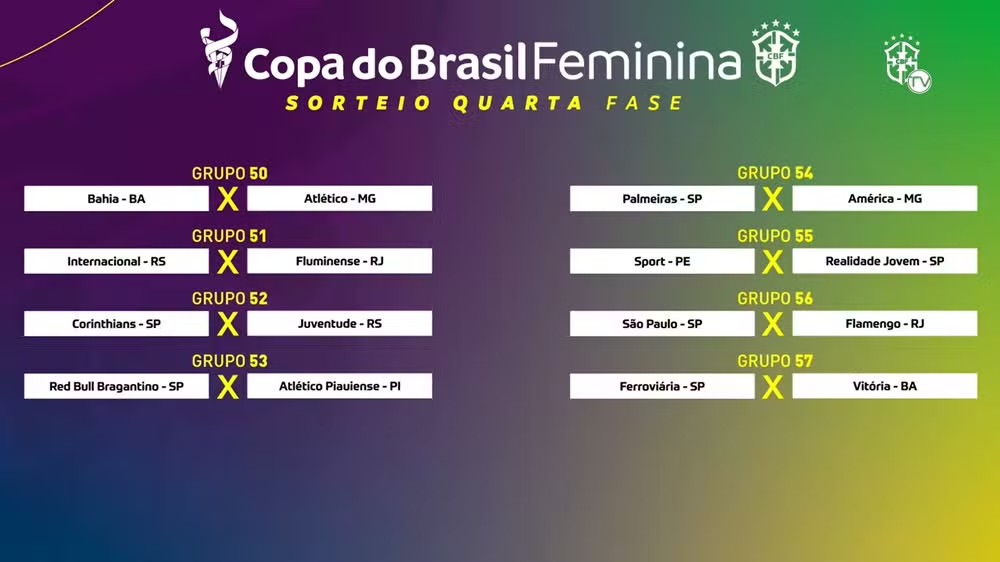The height and width of the screenshot is (562, 1000).
Task: Select the Atlético - MG team box
Action: click(x=339, y=198)
